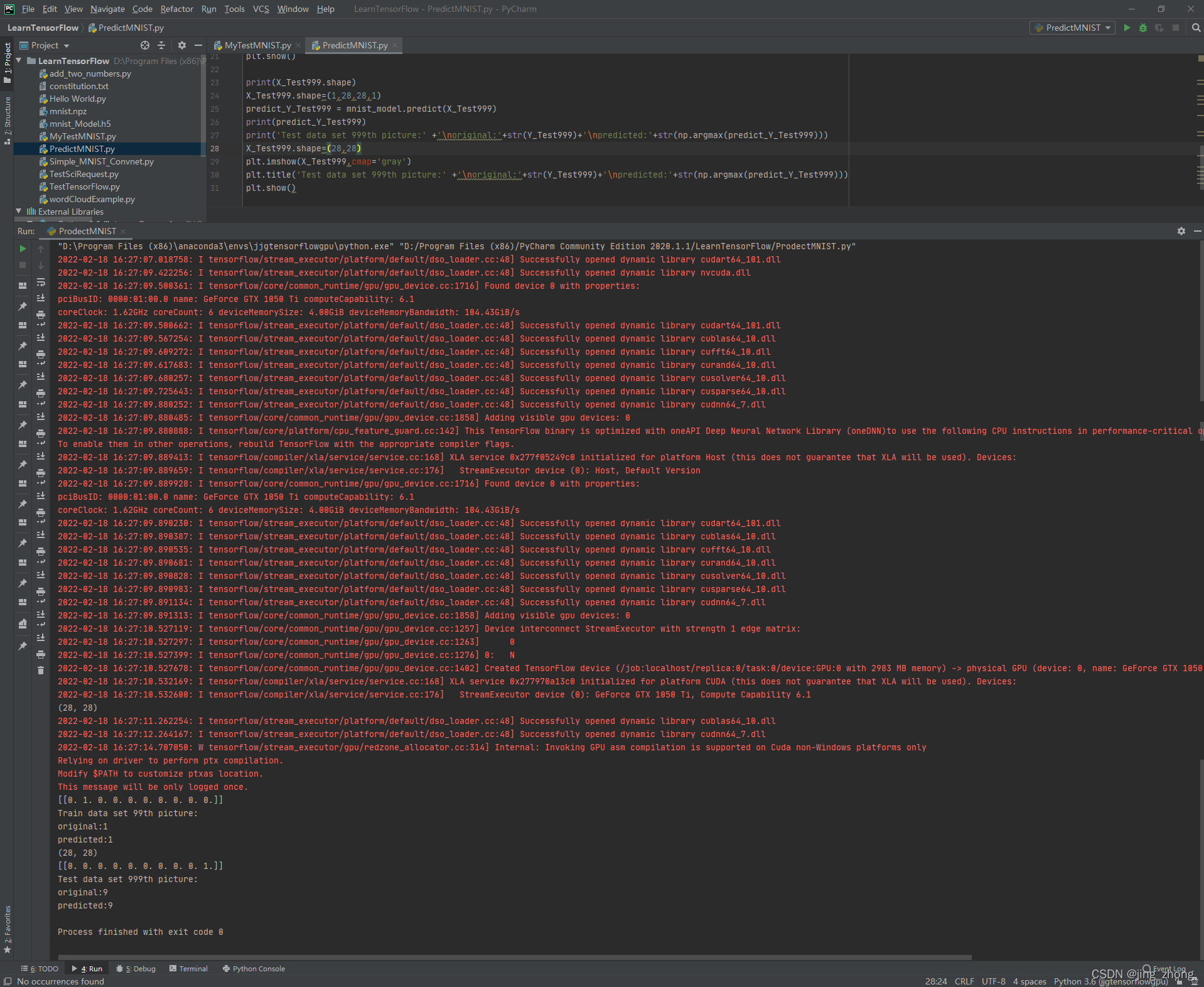Toggle the 4: Run tool window

pos(87,969)
